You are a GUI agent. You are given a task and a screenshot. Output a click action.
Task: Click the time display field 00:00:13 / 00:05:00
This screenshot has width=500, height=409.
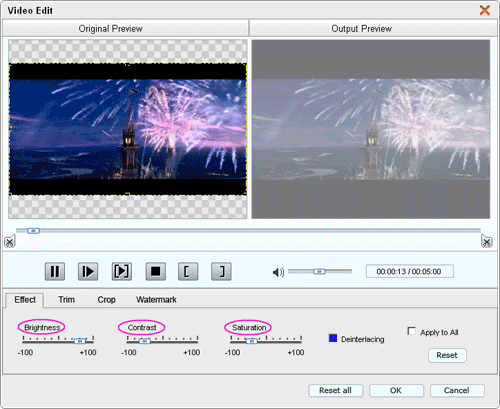410,271
